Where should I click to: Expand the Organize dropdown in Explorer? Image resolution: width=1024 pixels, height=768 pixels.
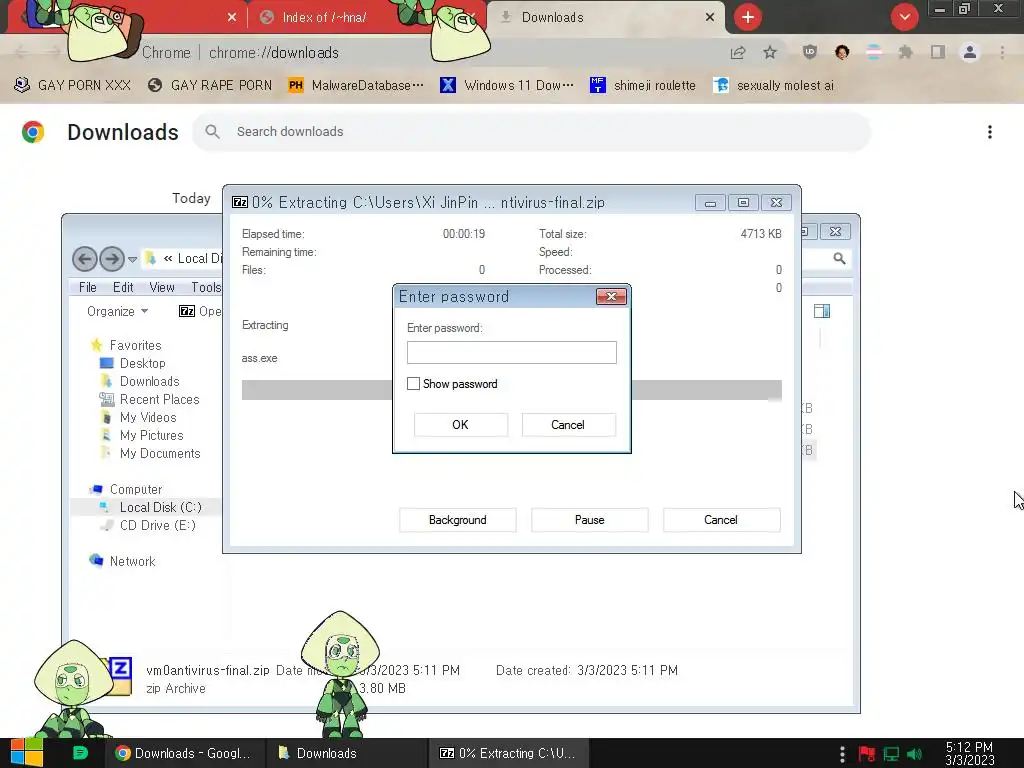tap(118, 312)
